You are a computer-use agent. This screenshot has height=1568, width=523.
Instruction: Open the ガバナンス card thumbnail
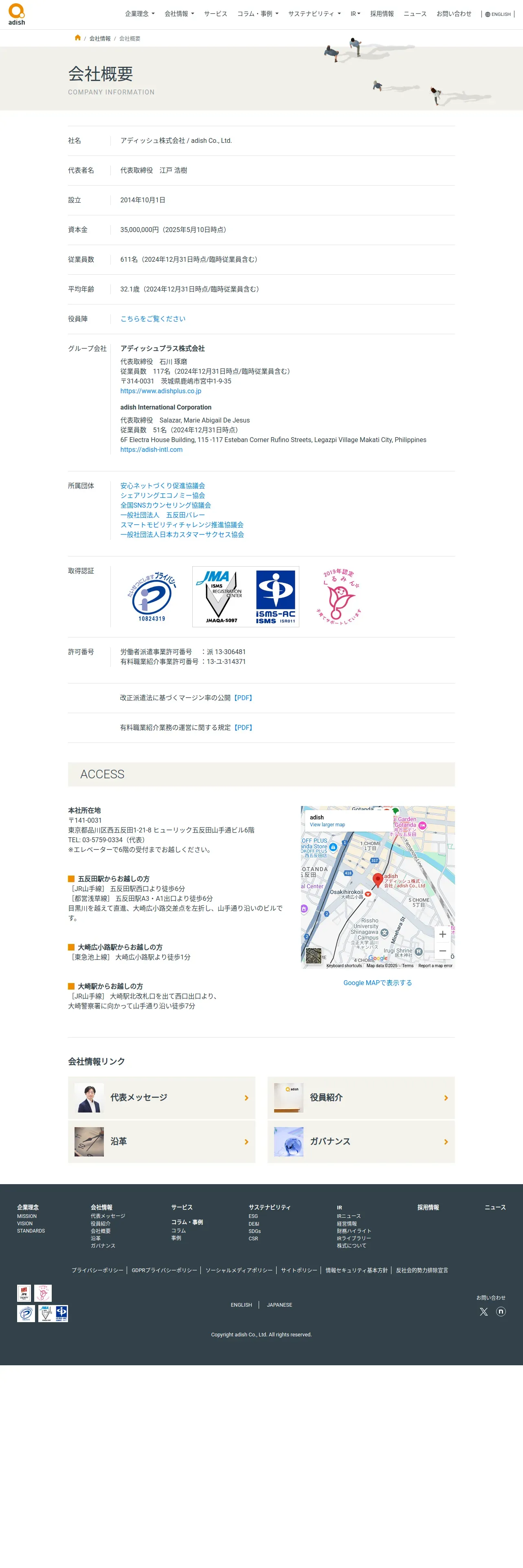click(289, 1141)
